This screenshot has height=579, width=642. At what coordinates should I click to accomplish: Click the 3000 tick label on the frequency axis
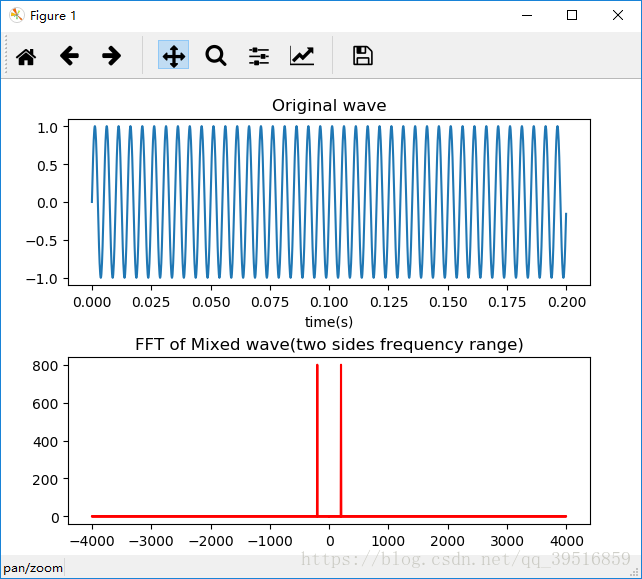(507, 541)
